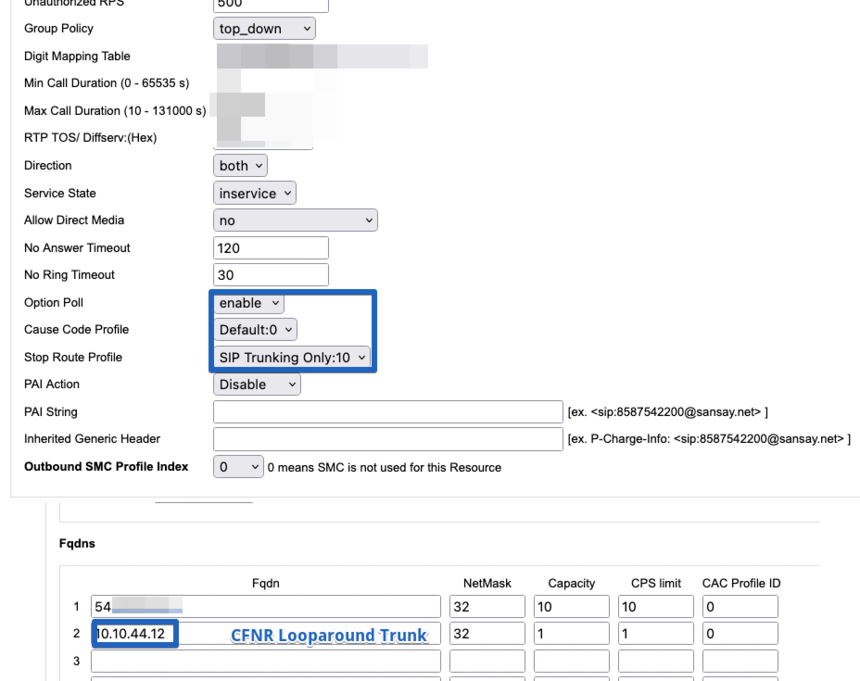The height and width of the screenshot is (681, 860).
Task: Open the PAI Action dropdown
Action: 257,385
